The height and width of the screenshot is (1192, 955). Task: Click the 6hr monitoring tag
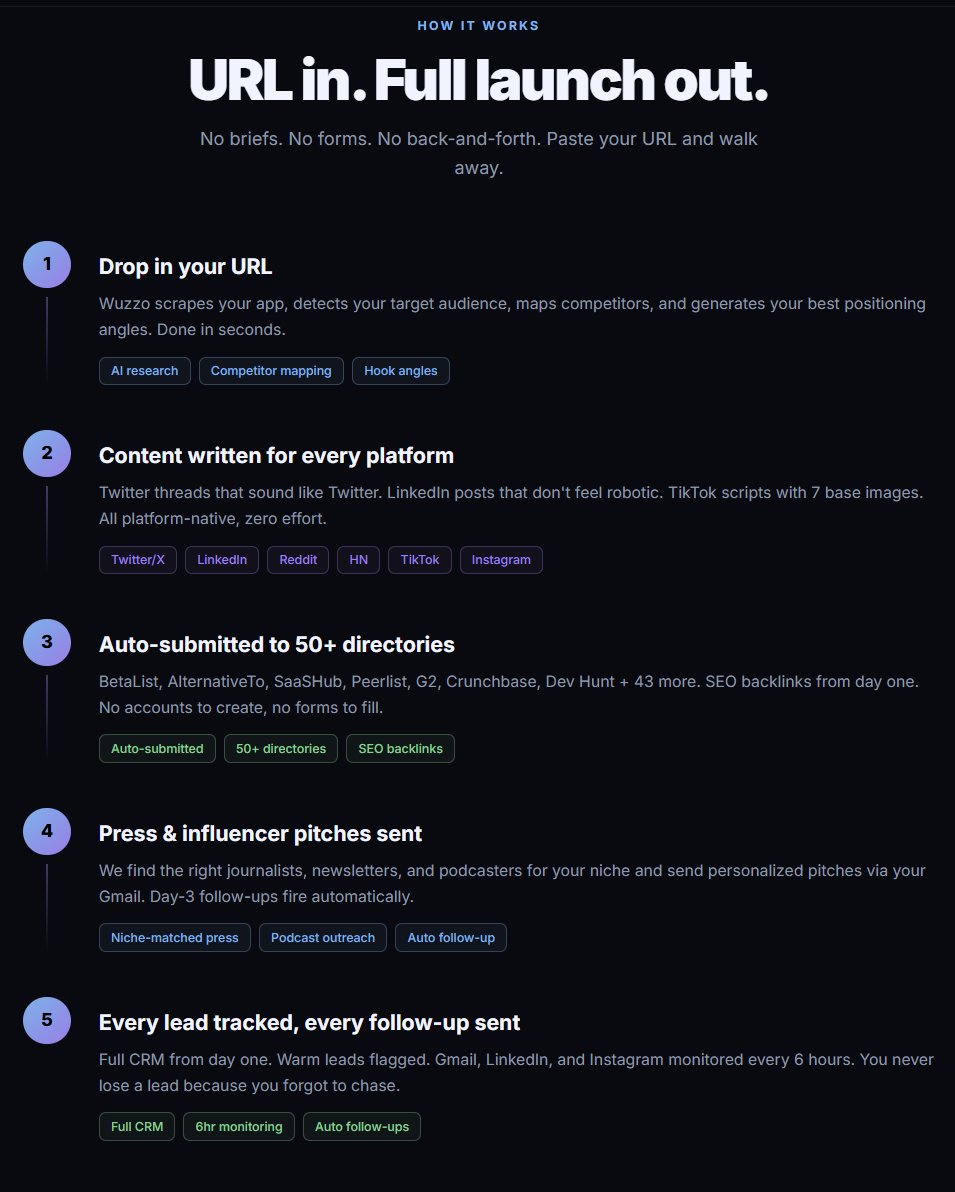coord(239,1127)
